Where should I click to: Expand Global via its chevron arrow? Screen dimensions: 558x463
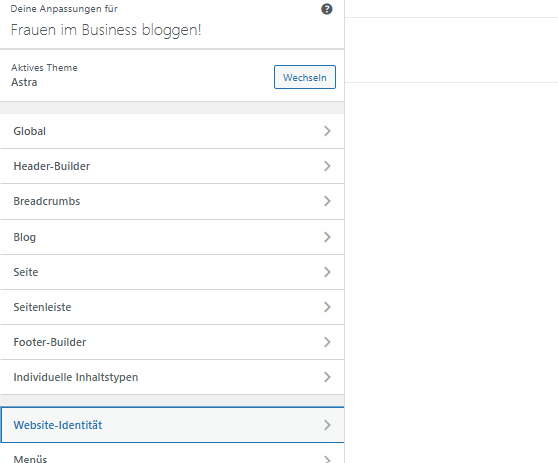coord(327,131)
